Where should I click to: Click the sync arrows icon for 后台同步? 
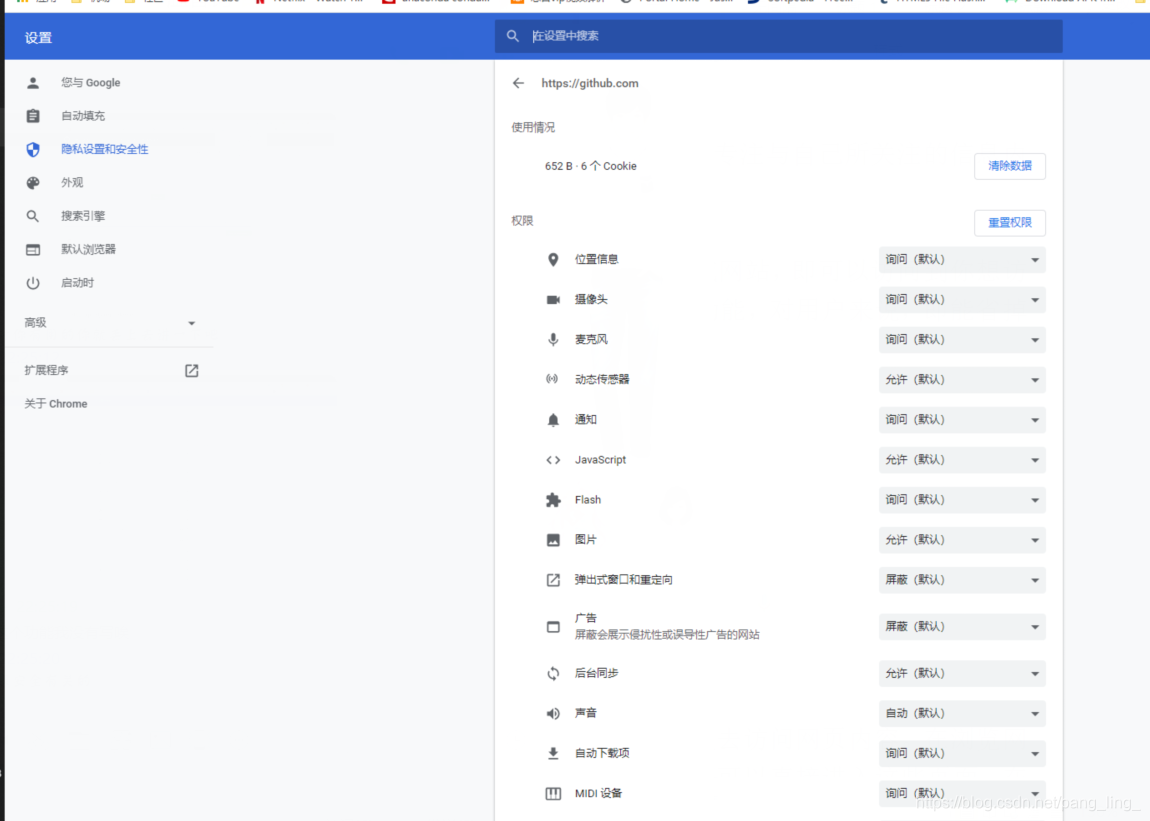pos(553,674)
